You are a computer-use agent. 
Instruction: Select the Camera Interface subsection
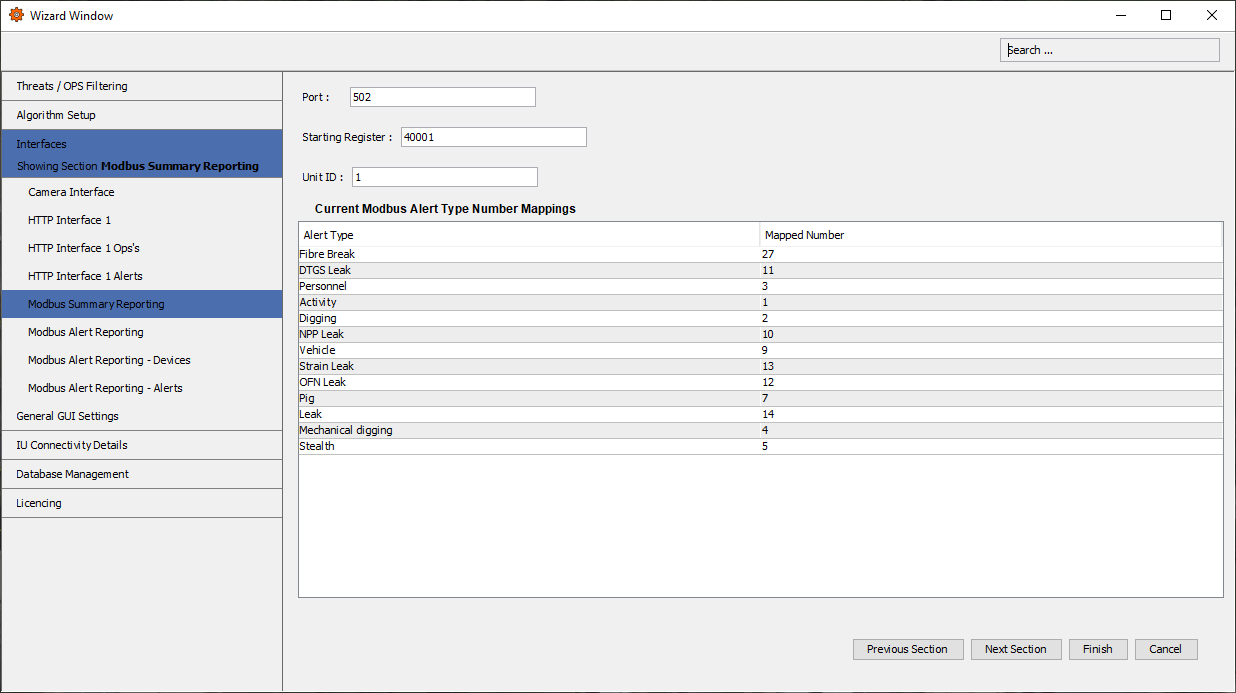click(x=71, y=192)
